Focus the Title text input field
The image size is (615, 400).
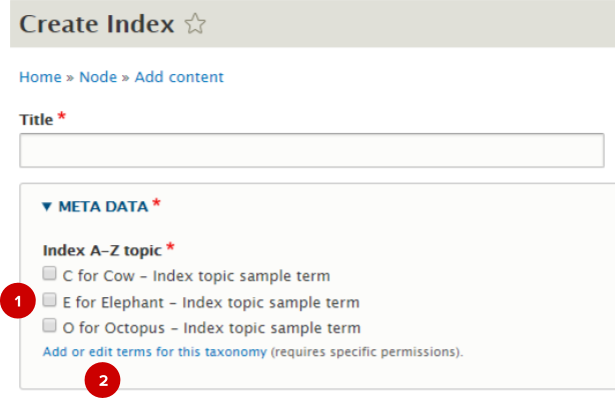coord(311,151)
